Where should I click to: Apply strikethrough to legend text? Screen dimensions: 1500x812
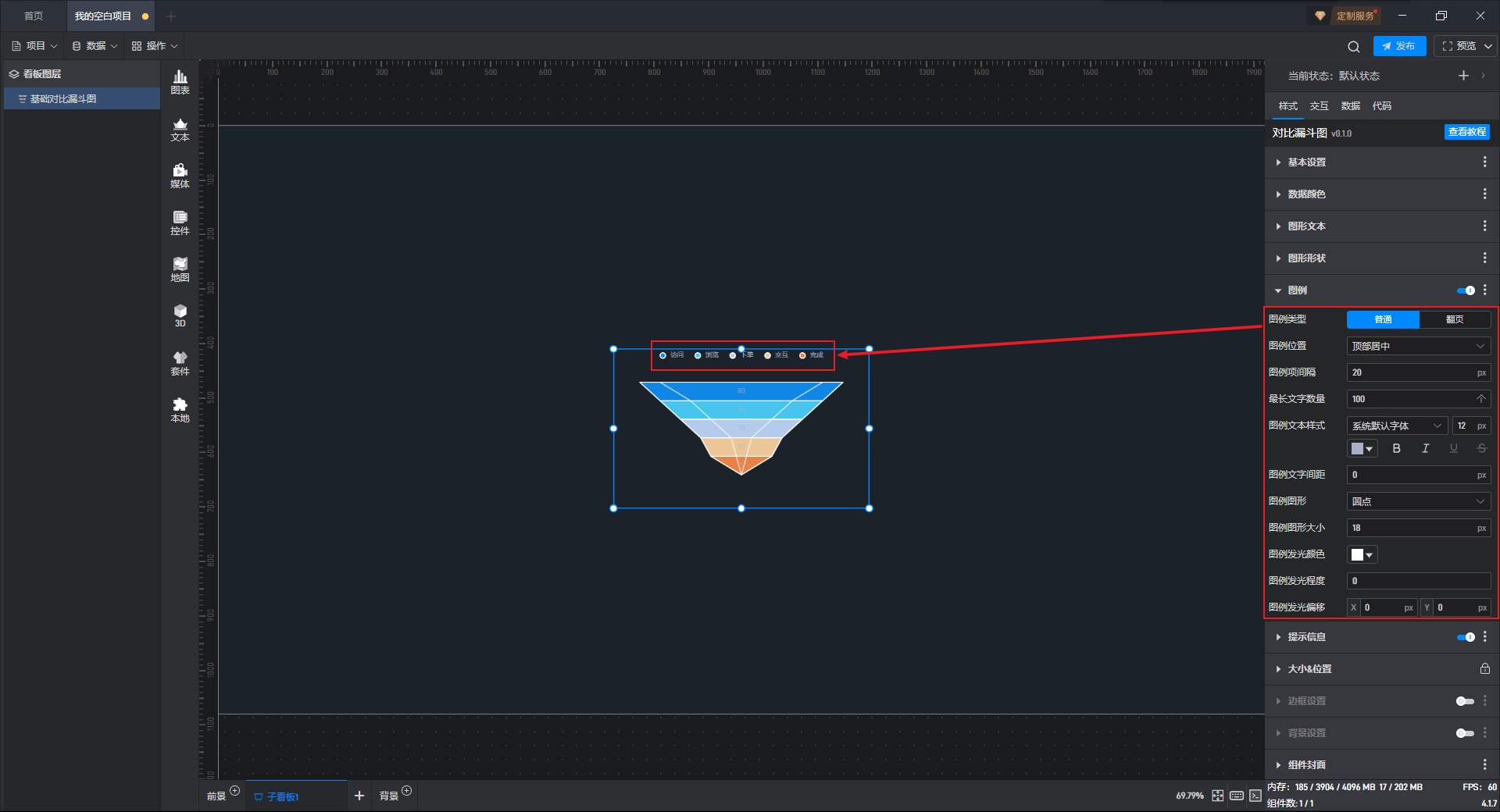(1481, 448)
